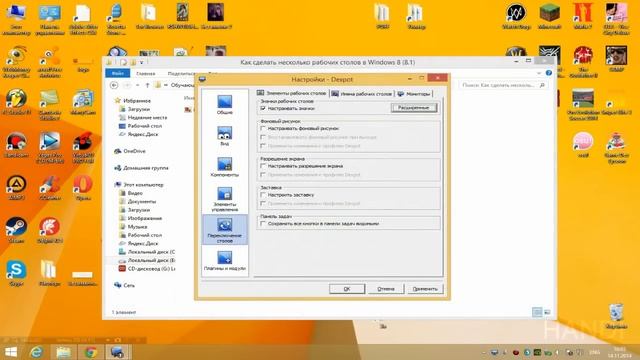Switch to Элементы рабочих столов tab
Image resolution: width=640 pixels, height=360 pixels.
coord(292,93)
